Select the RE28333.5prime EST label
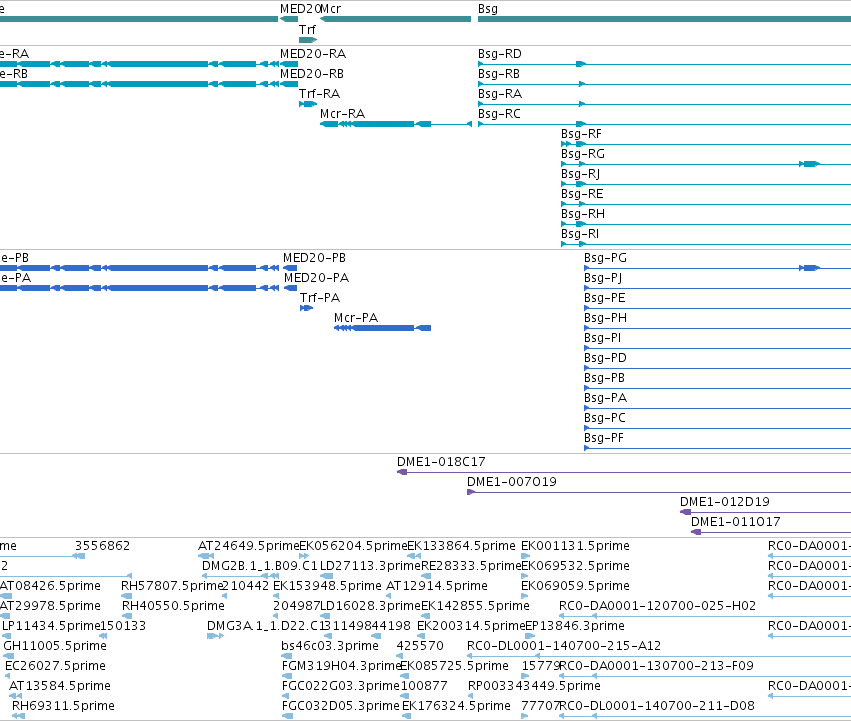Image resolution: width=851 pixels, height=721 pixels. point(471,566)
